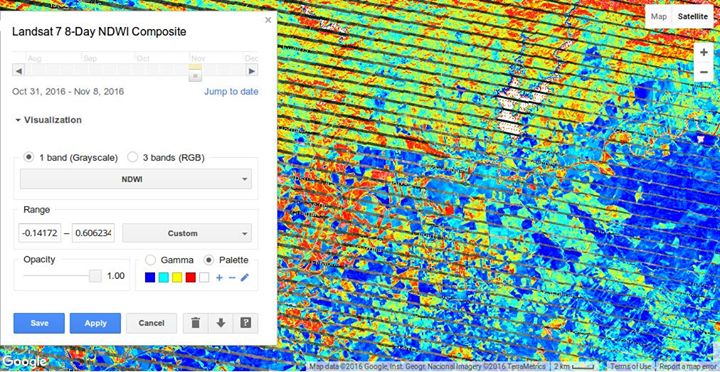This screenshot has height=372, width=720.
Task: Step timeline back with left arrow
Action: 18,71
